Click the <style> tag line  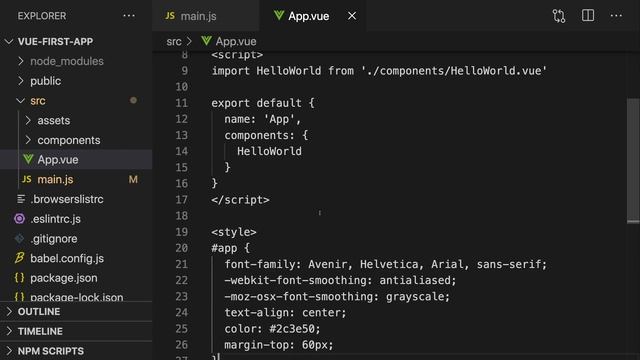(234, 232)
